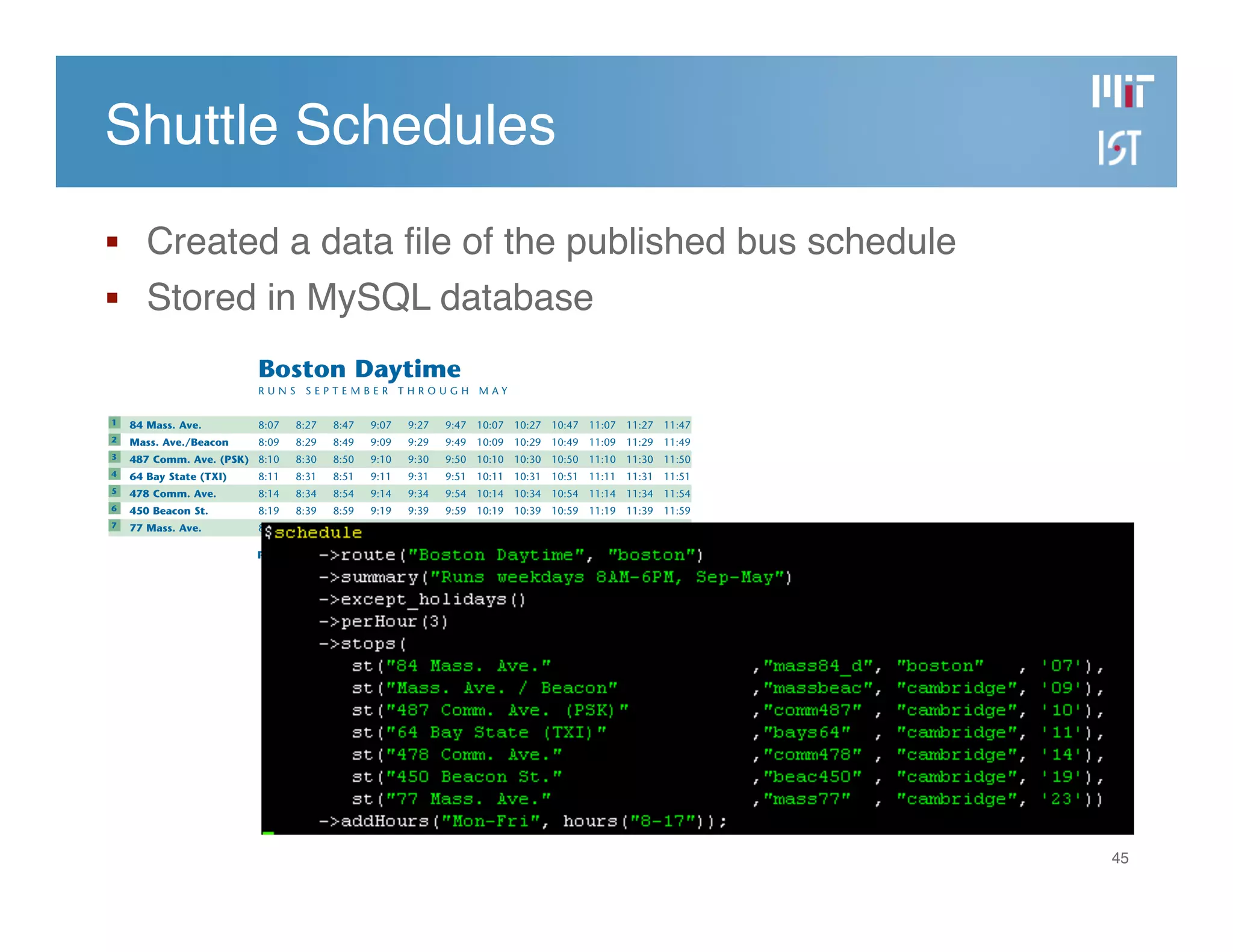This screenshot has height=952, width=1233.
Task: Click the 8:19 time for 450 Beacon St.
Action: click(x=269, y=511)
